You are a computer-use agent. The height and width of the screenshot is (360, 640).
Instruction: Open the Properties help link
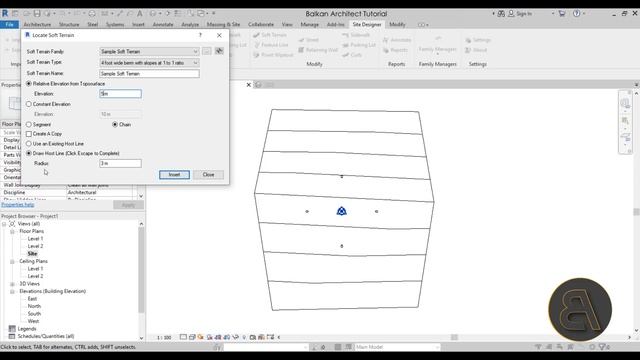pos(18,204)
